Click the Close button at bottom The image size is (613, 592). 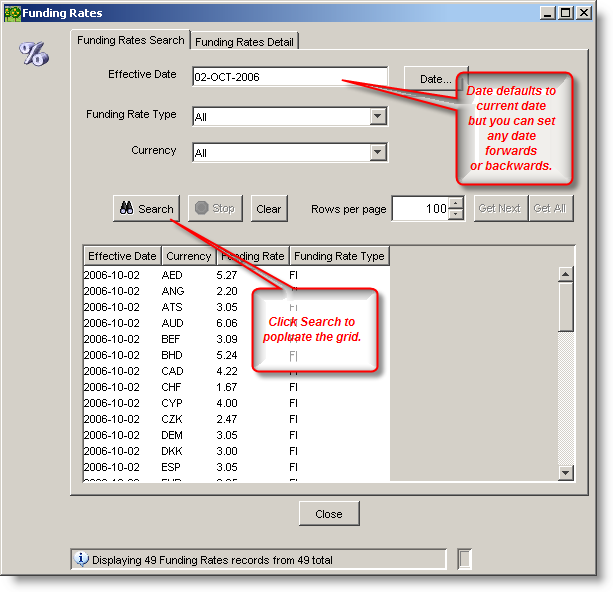(328, 514)
